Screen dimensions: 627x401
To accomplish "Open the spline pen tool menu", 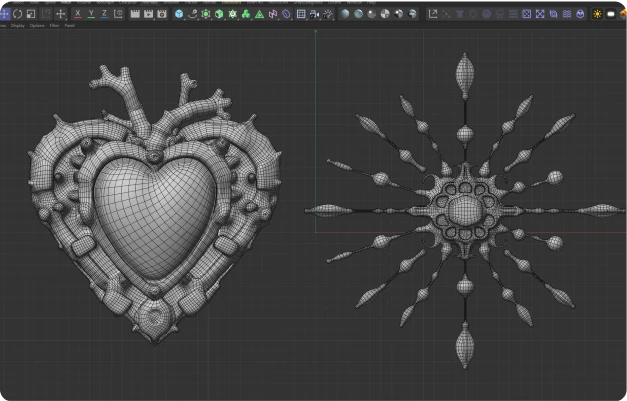I will (x=193, y=14).
